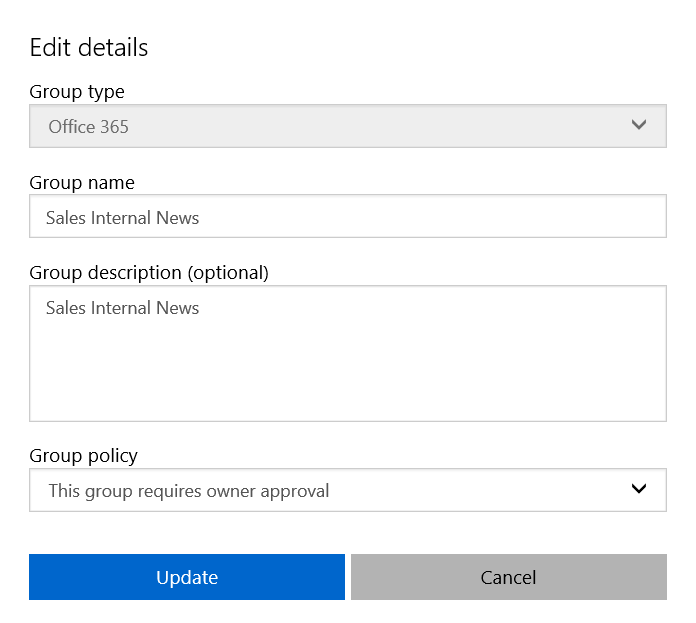Select 'This group requires owner approval' text
Screen dimensions: 696x623
pyautogui.click(x=189, y=491)
